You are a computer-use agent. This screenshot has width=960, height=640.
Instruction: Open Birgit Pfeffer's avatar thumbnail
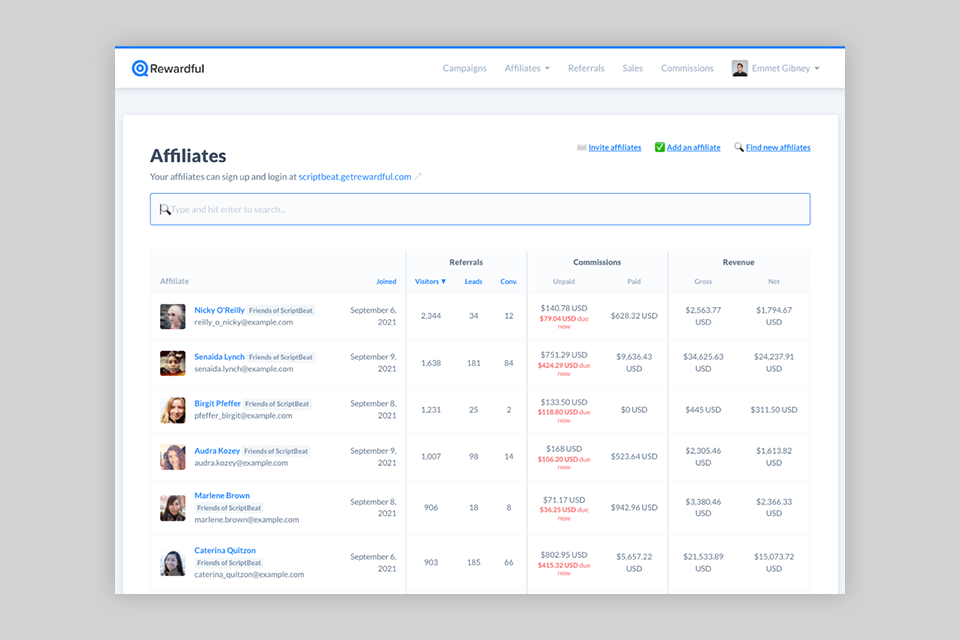(173, 410)
